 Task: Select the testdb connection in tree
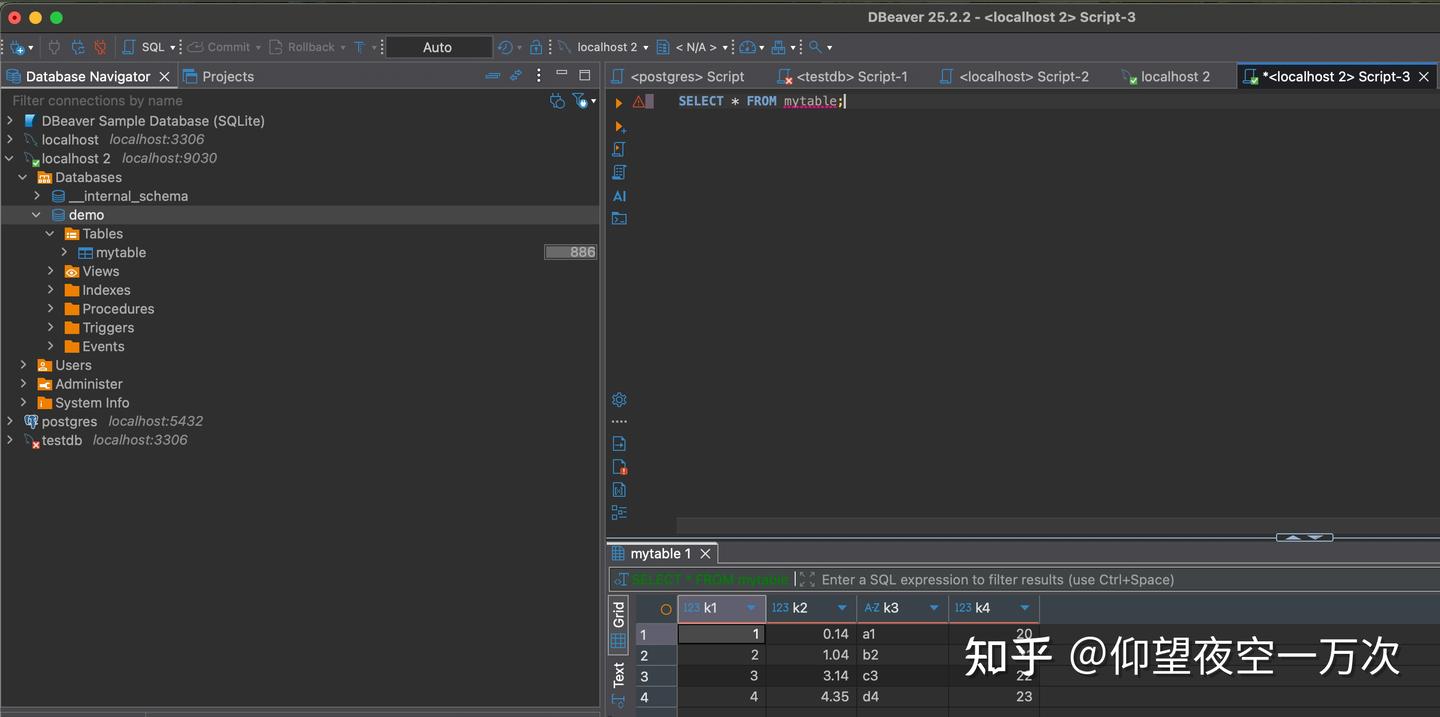(62, 440)
